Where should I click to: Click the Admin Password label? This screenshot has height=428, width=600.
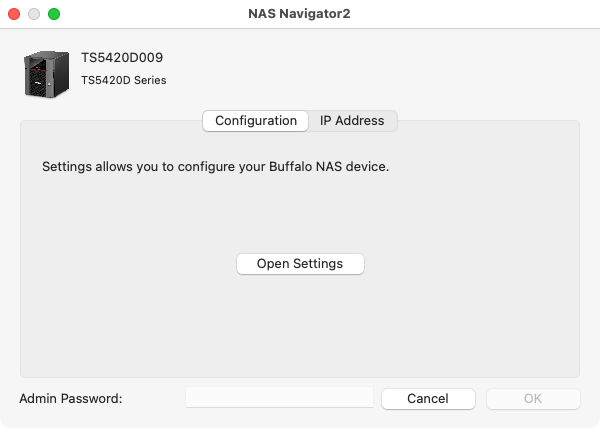click(71, 399)
